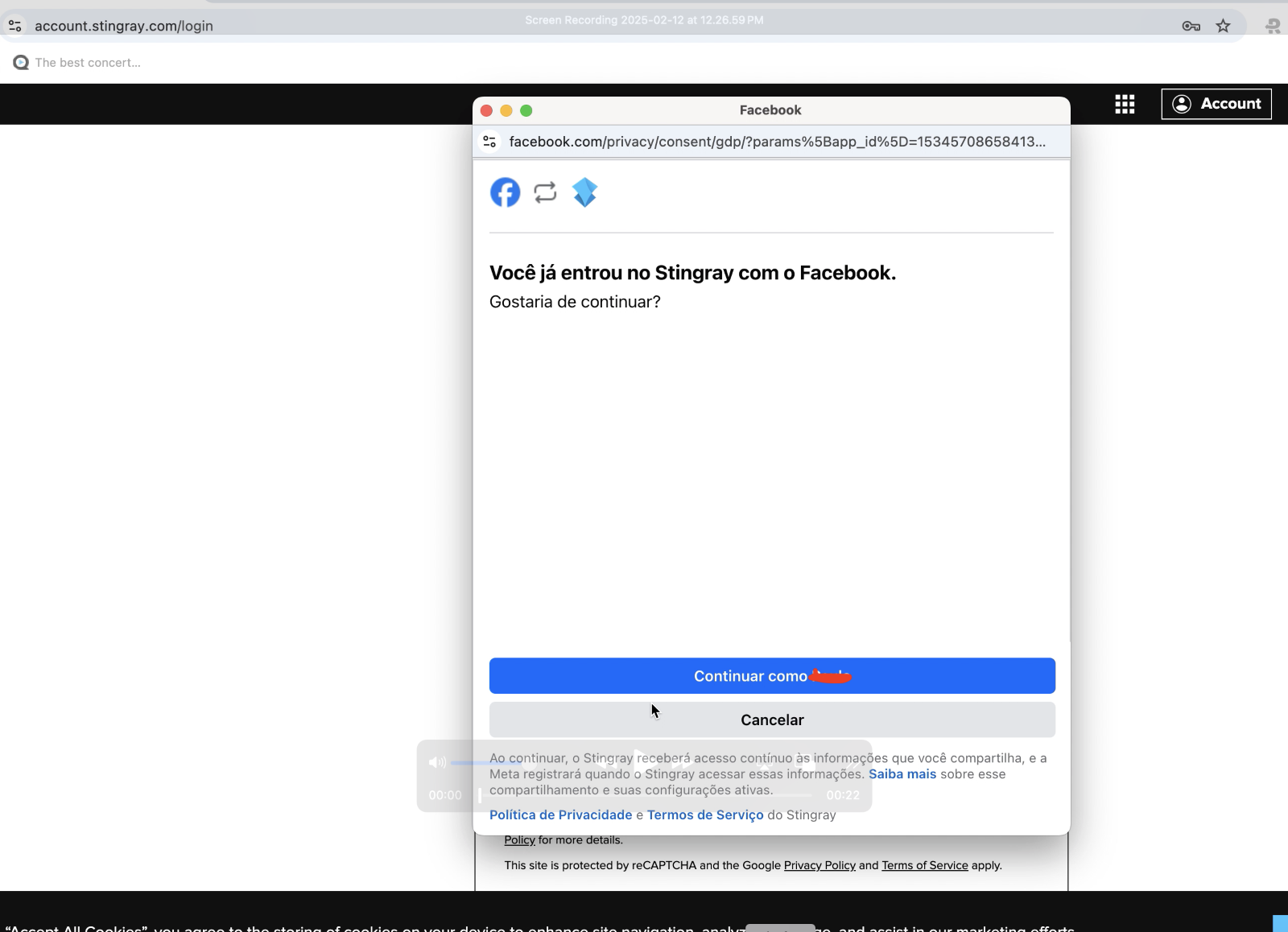
Task: Open the Account menu
Action: click(x=1216, y=104)
